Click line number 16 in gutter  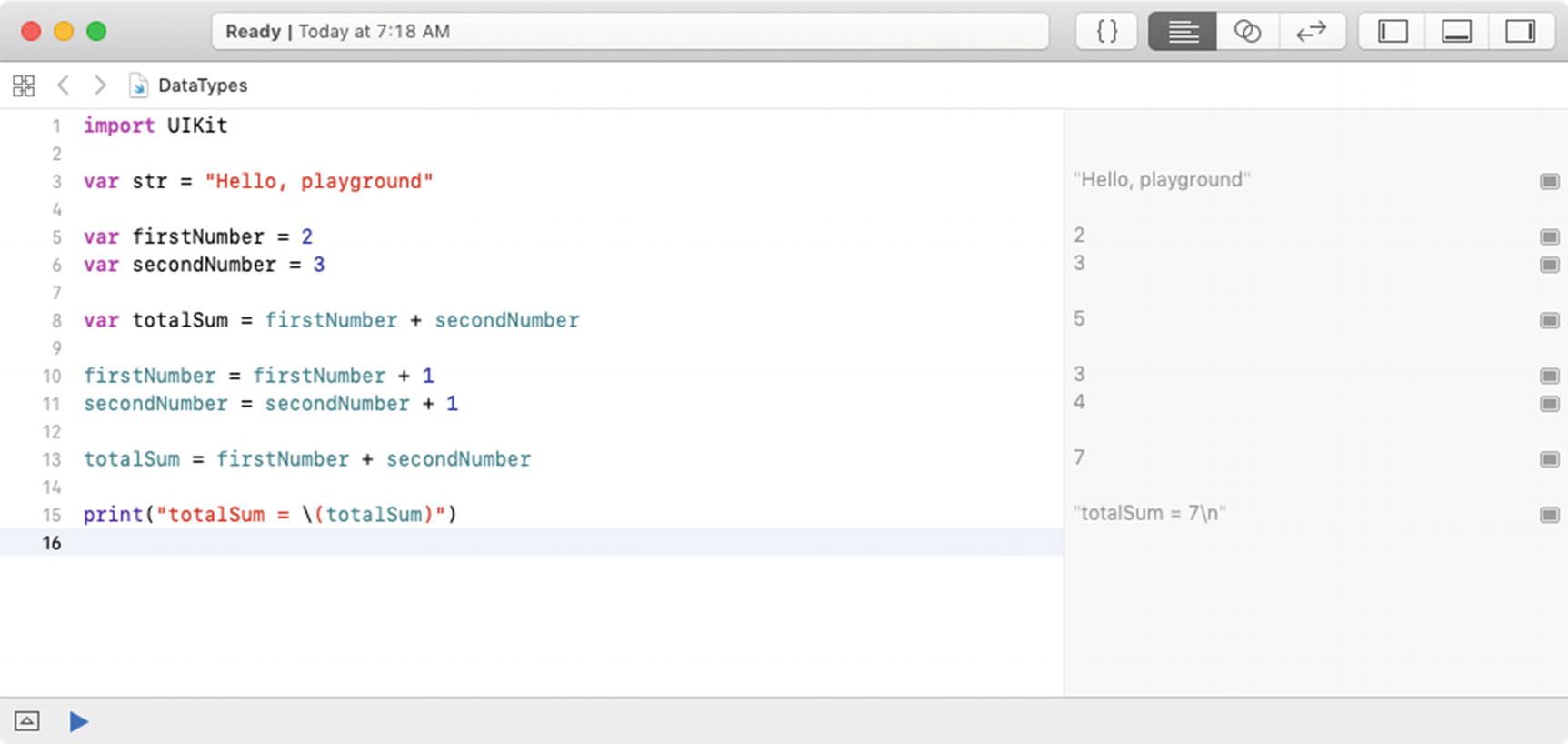point(52,543)
